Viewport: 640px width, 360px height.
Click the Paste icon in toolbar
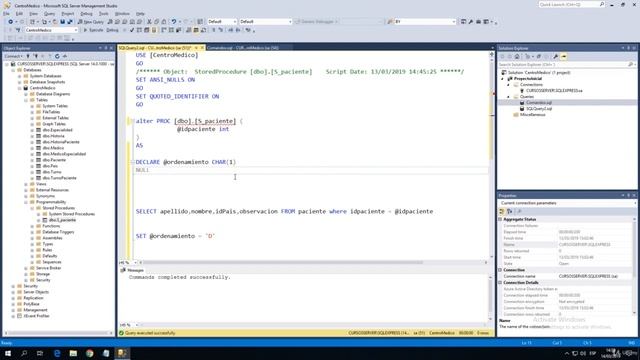pos(164,22)
